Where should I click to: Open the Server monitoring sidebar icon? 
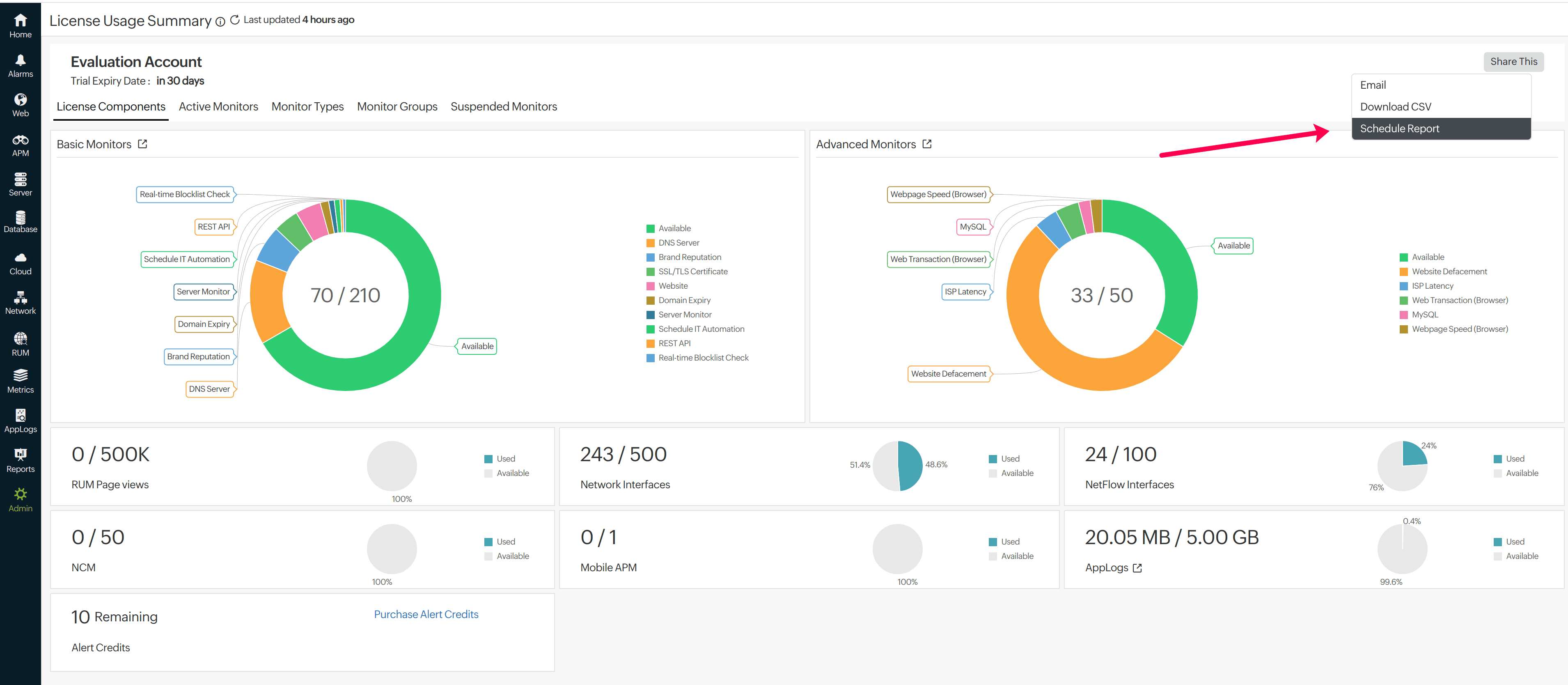tap(20, 179)
